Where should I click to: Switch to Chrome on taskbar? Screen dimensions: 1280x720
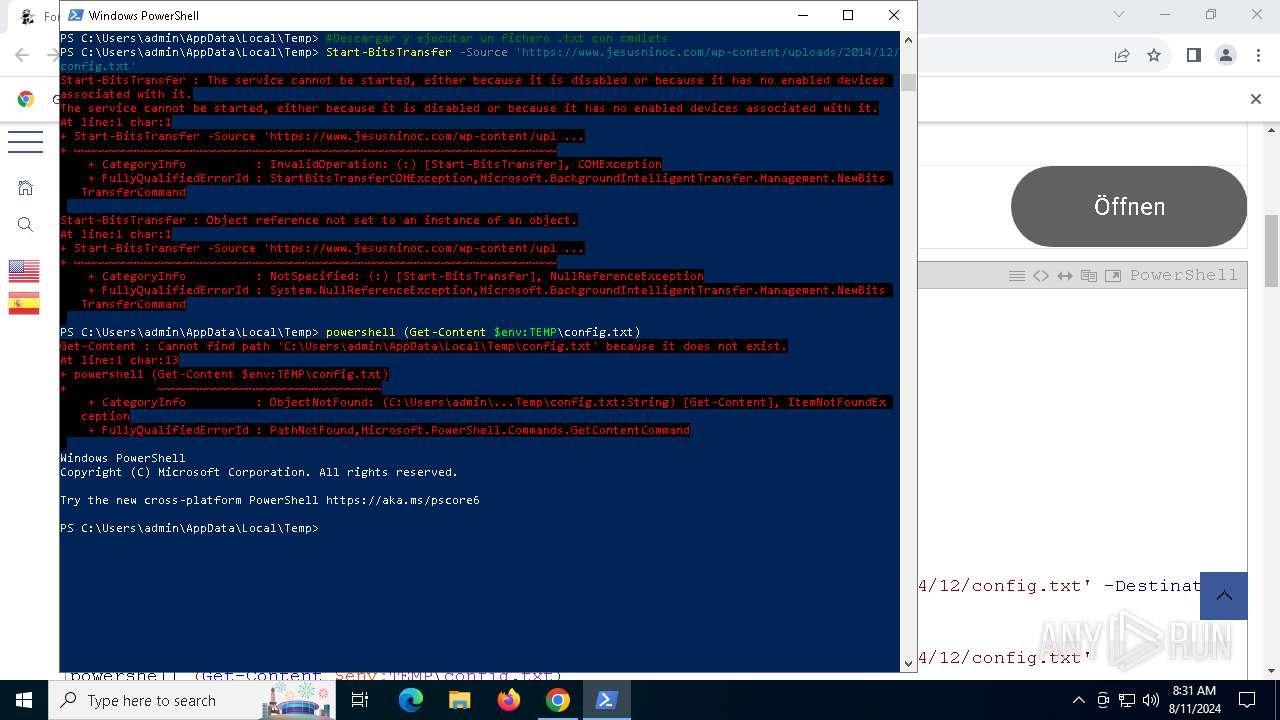tap(558, 700)
